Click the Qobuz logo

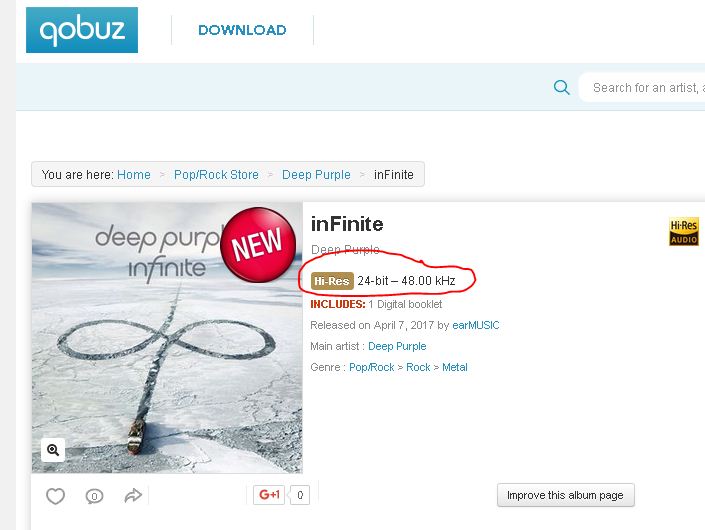[x=82, y=30]
